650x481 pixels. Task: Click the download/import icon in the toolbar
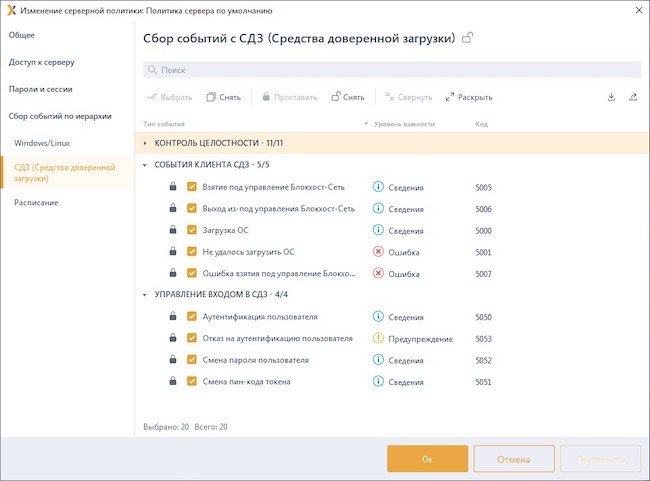[x=611, y=97]
